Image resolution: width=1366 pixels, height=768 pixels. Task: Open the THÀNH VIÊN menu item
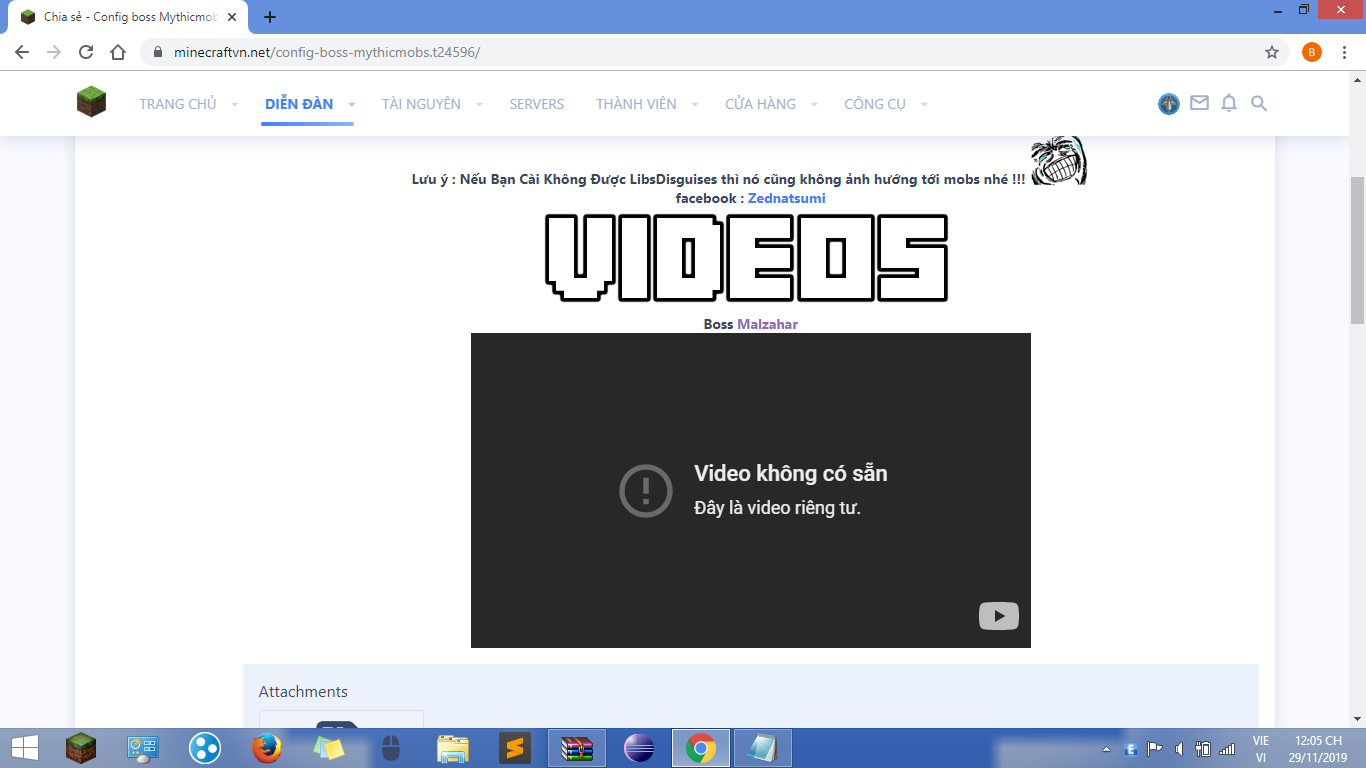point(636,104)
